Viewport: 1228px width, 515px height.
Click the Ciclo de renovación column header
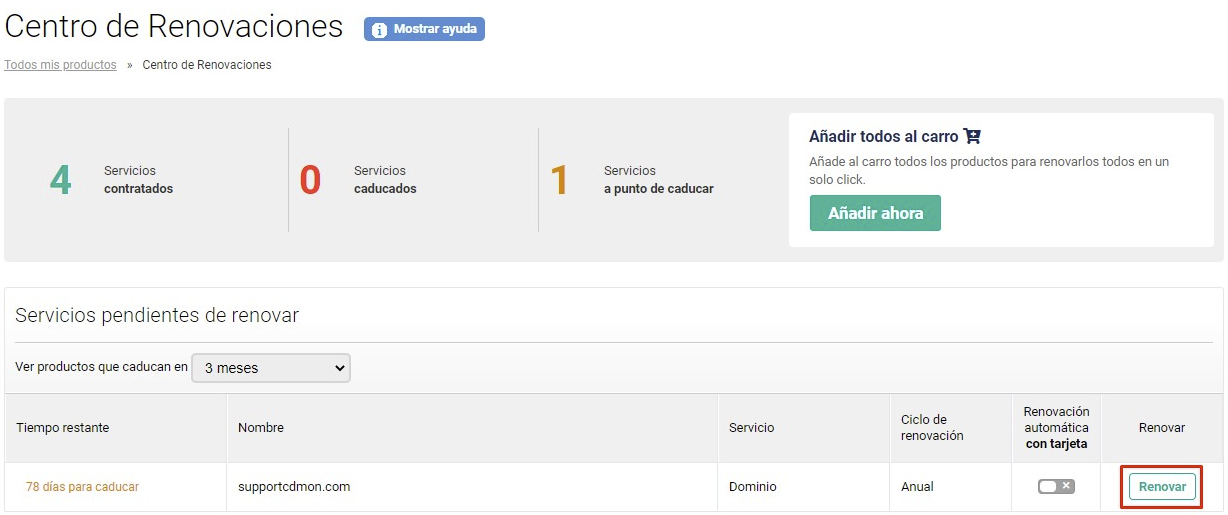point(932,428)
